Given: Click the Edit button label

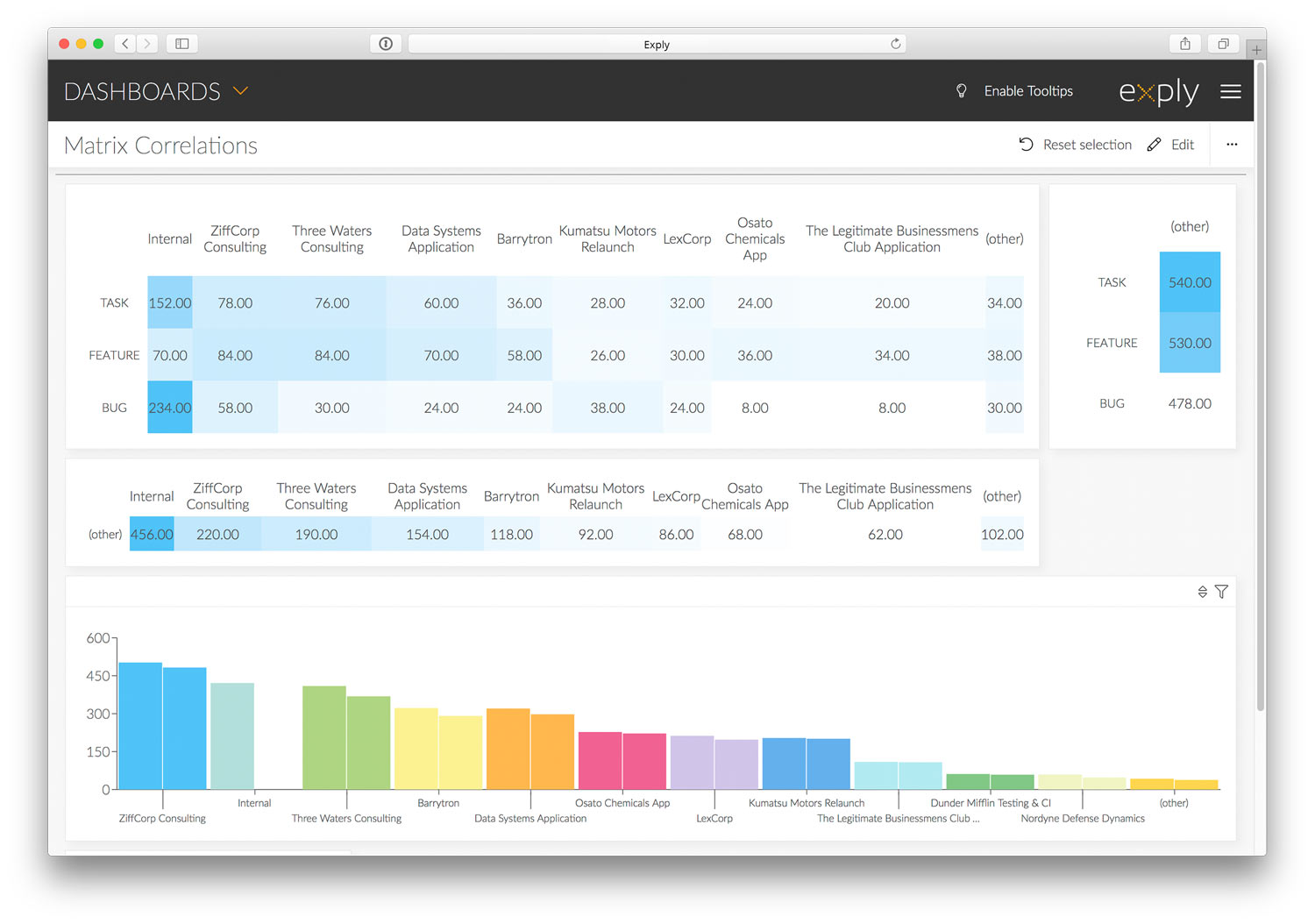Looking at the screenshot, I should point(1183,145).
